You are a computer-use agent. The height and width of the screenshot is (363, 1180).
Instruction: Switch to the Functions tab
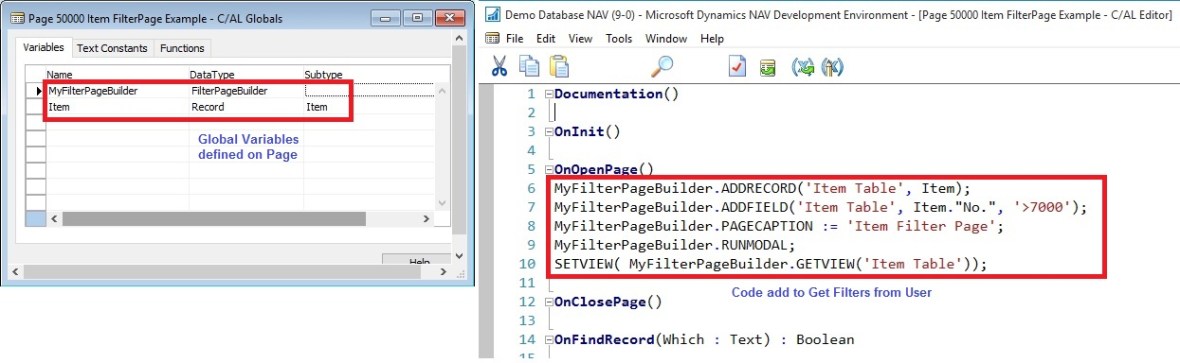(182, 48)
